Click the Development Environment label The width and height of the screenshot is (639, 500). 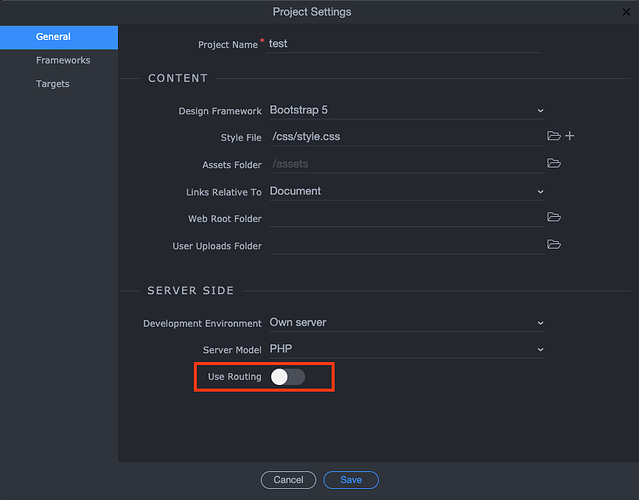tap(202, 323)
